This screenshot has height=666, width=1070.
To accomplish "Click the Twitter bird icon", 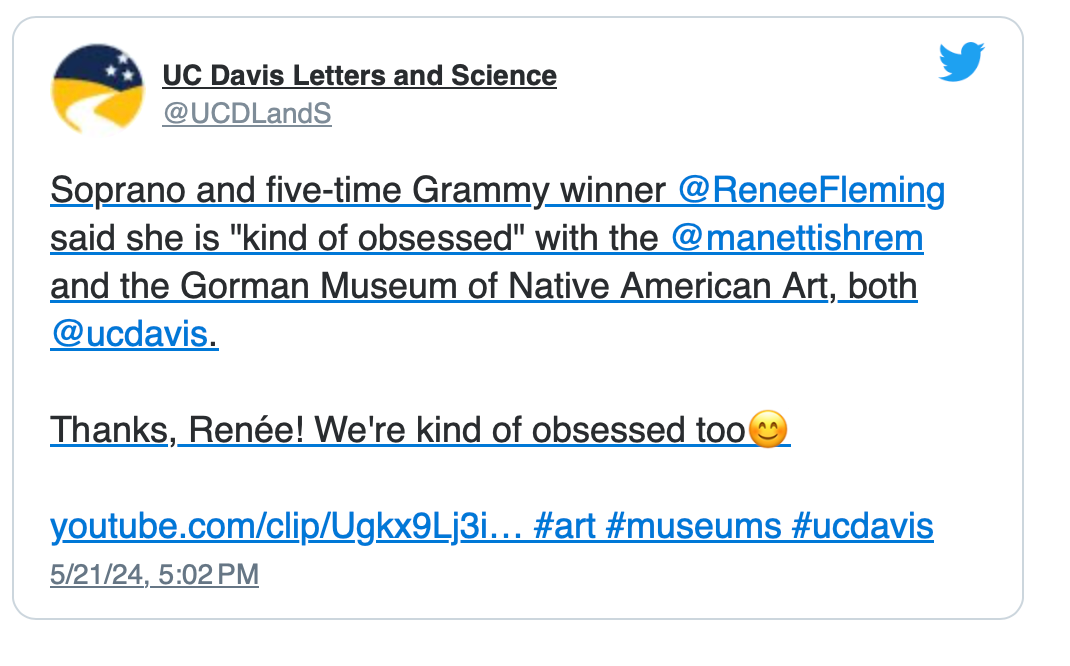I will point(961,60).
